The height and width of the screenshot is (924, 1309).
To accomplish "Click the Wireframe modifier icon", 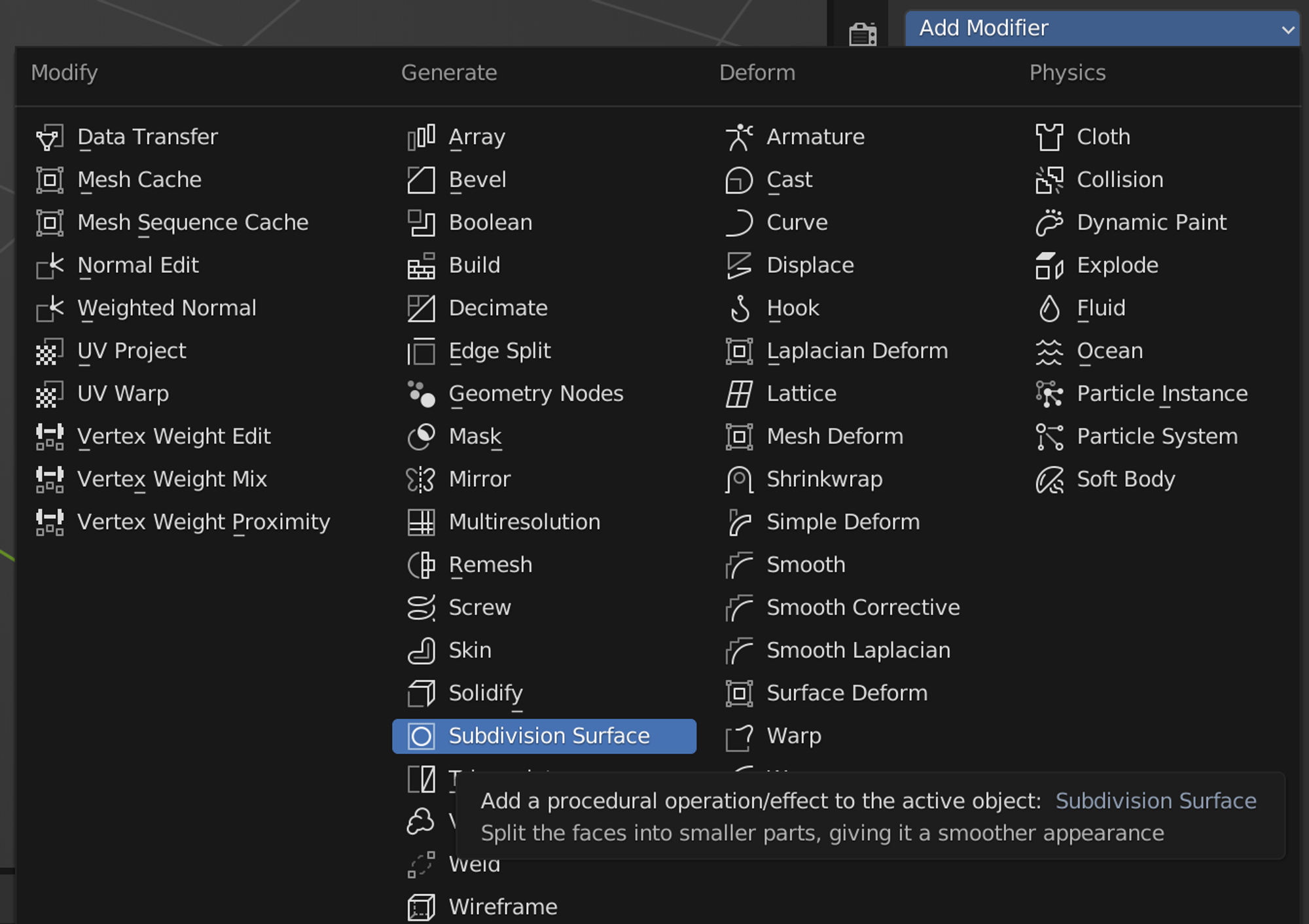I will 421,907.
